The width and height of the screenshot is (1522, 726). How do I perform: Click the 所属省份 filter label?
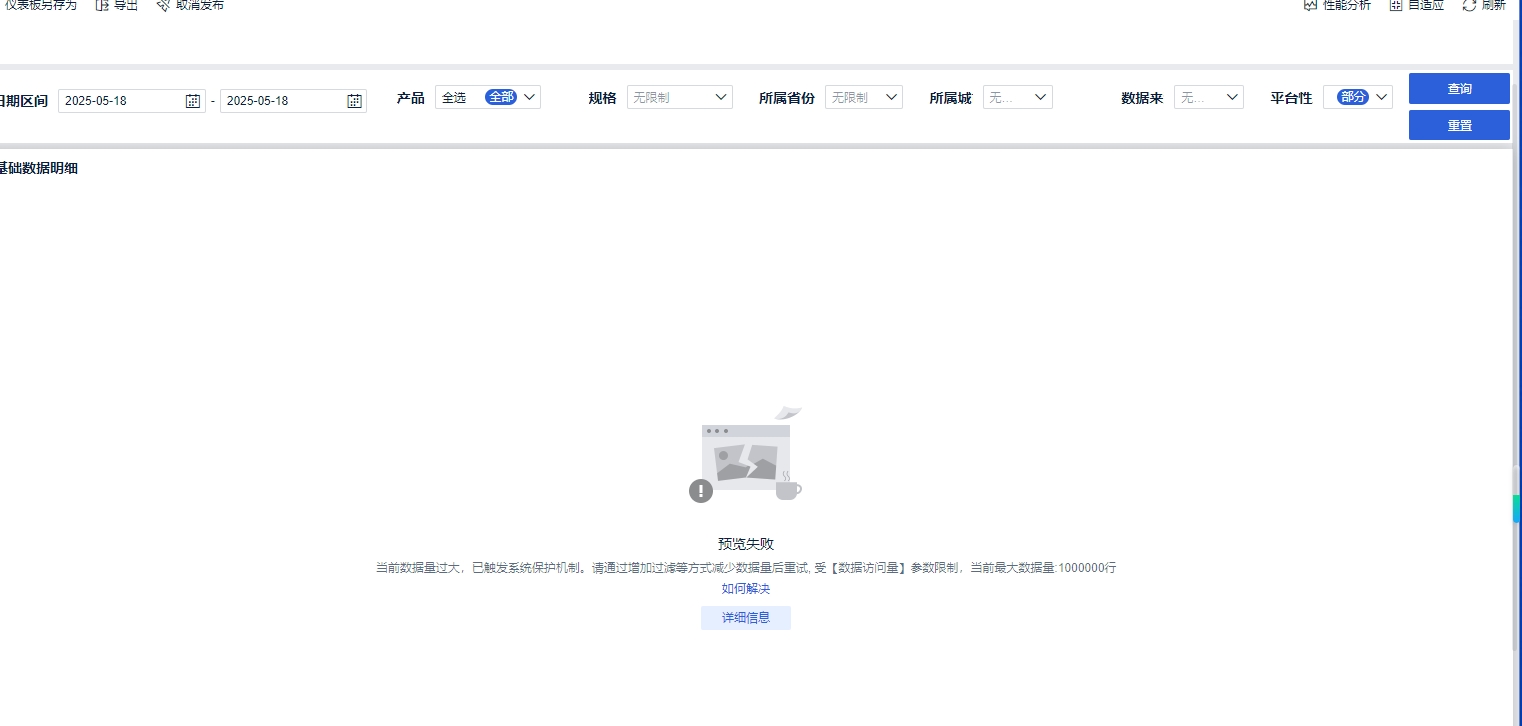point(787,98)
